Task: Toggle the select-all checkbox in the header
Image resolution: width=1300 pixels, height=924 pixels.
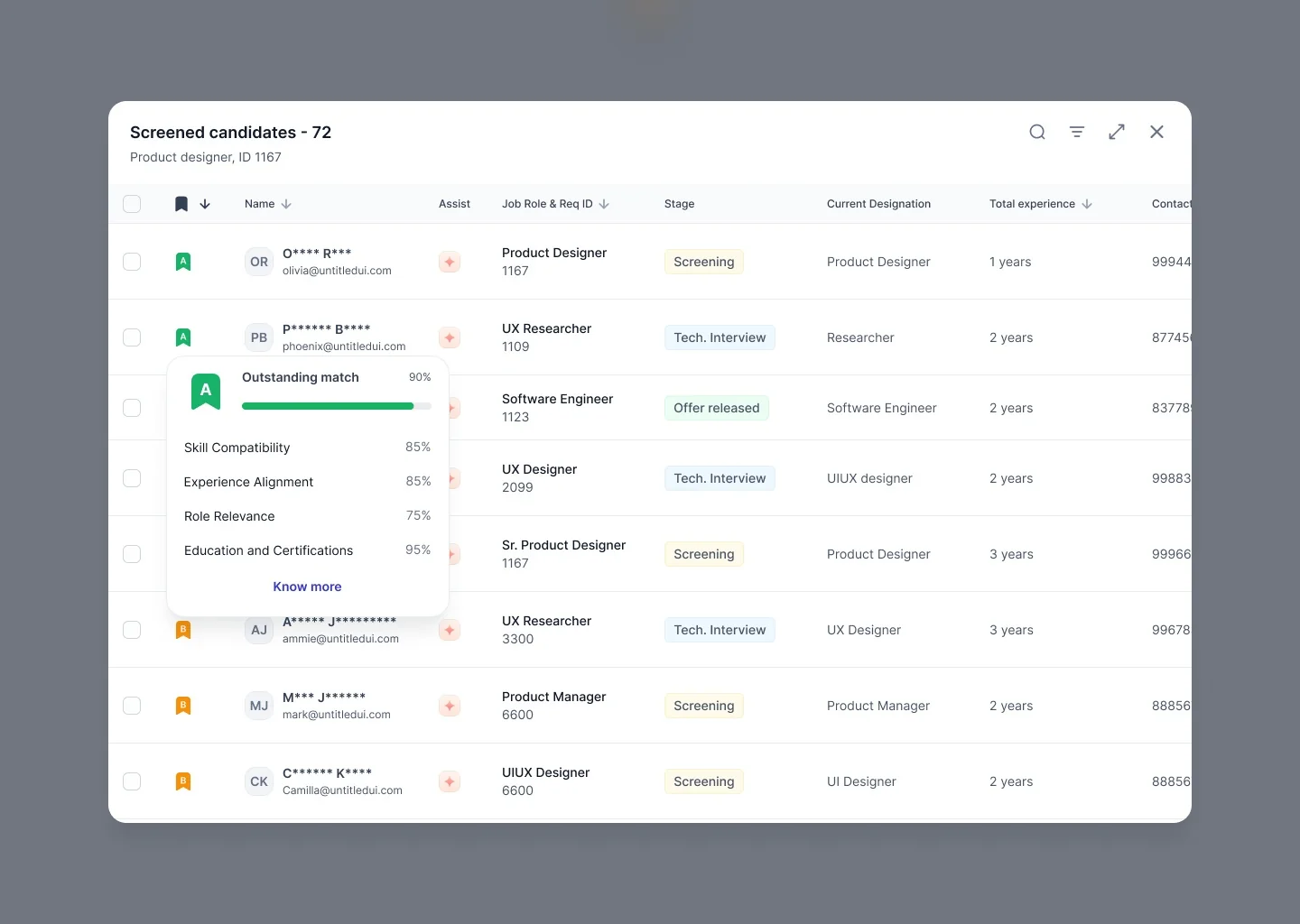Action: coord(132,204)
